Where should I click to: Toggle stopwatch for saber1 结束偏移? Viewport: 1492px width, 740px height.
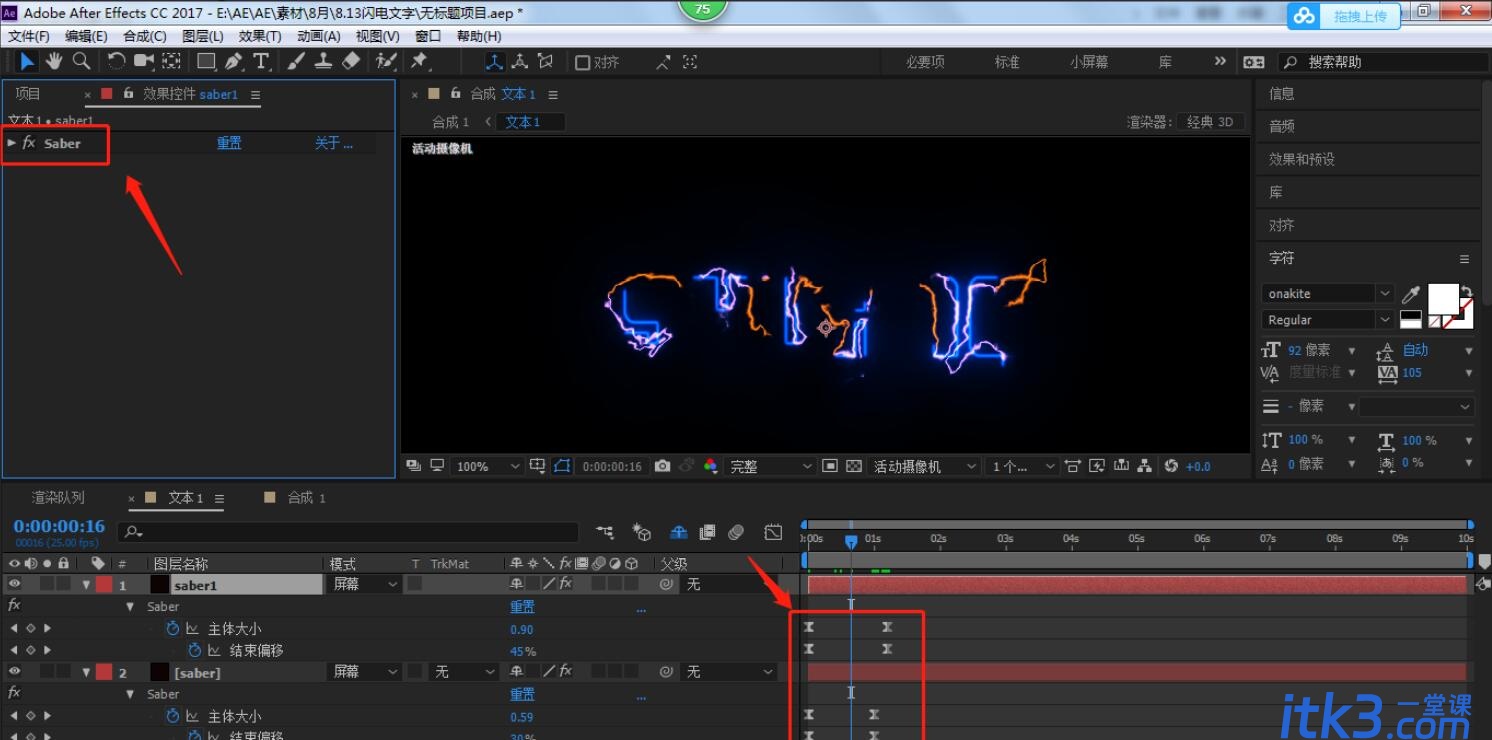point(195,650)
